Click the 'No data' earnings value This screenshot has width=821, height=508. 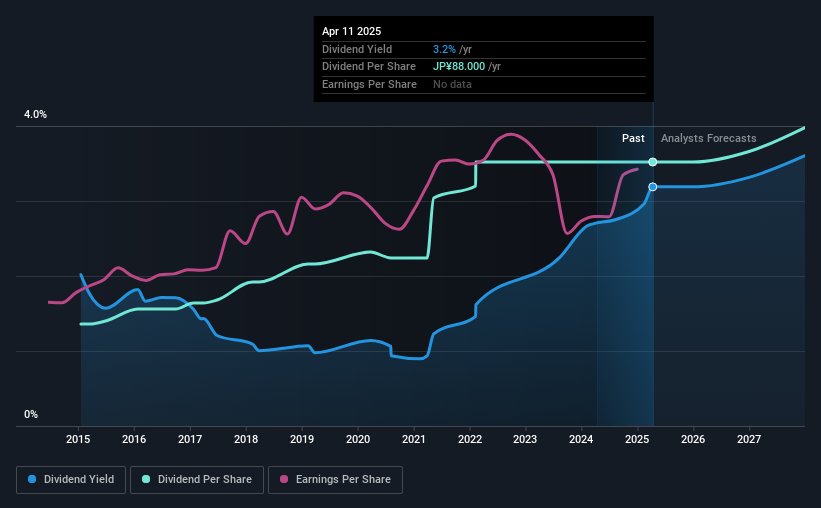[452, 84]
